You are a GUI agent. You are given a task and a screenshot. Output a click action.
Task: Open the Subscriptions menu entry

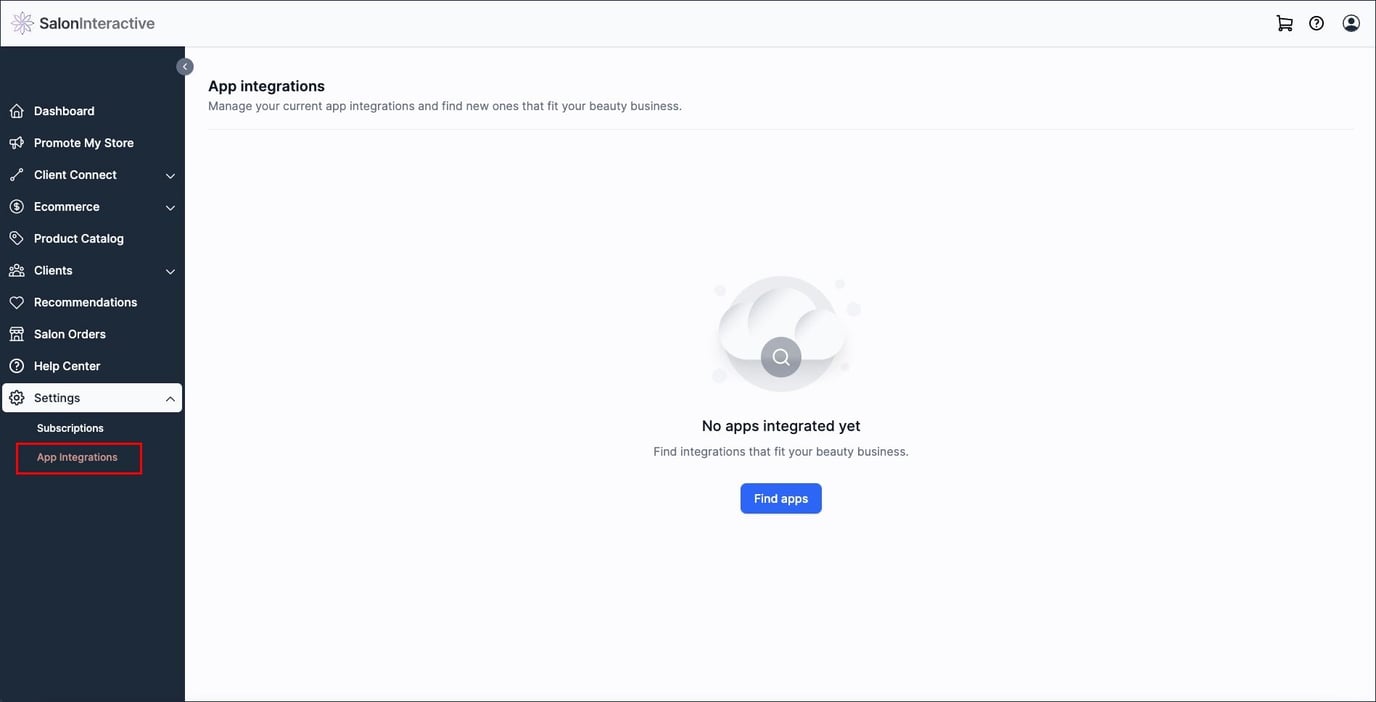click(x=69, y=428)
